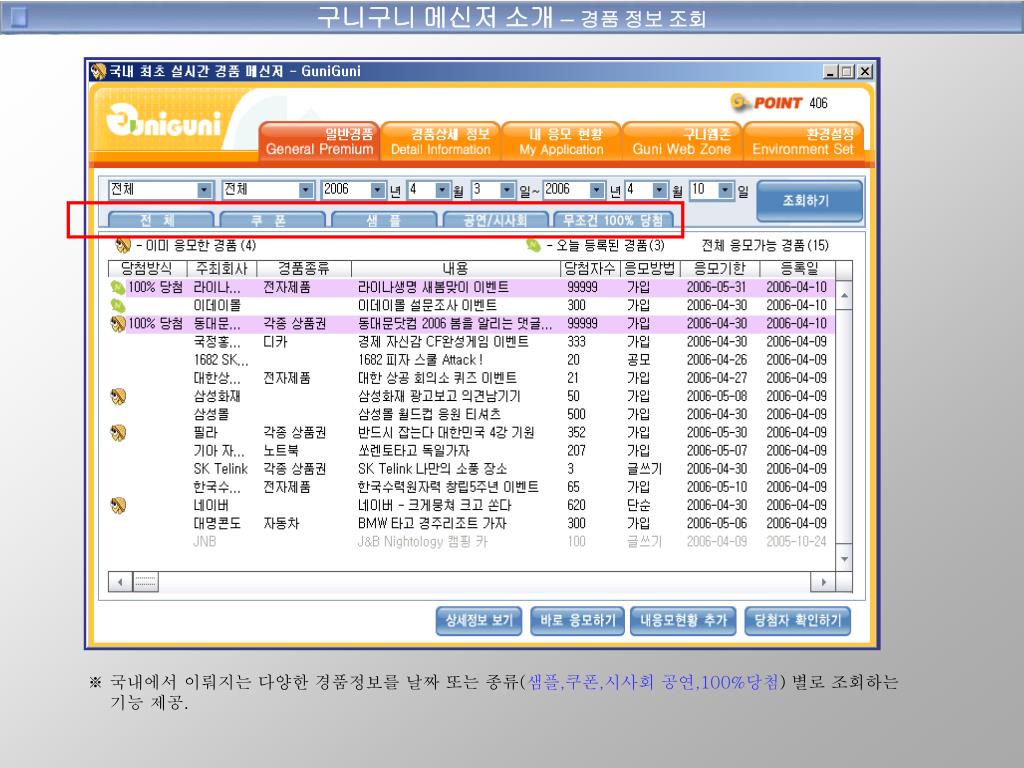Open the start month 4 dropdown
The height and width of the screenshot is (768, 1024).
point(443,190)
